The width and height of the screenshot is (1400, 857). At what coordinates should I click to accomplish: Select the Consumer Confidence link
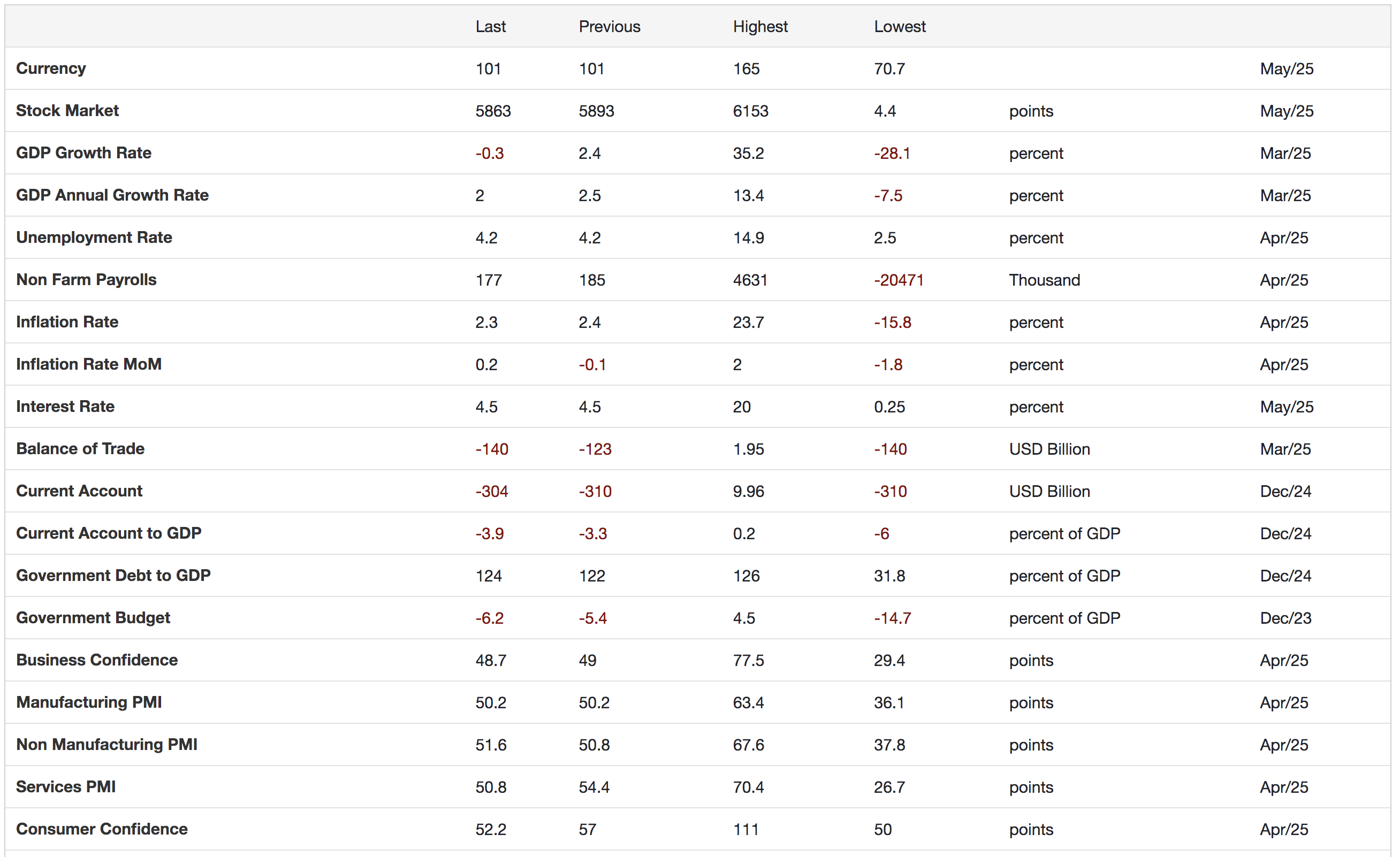pyautogui.click(x=102, y=829)
